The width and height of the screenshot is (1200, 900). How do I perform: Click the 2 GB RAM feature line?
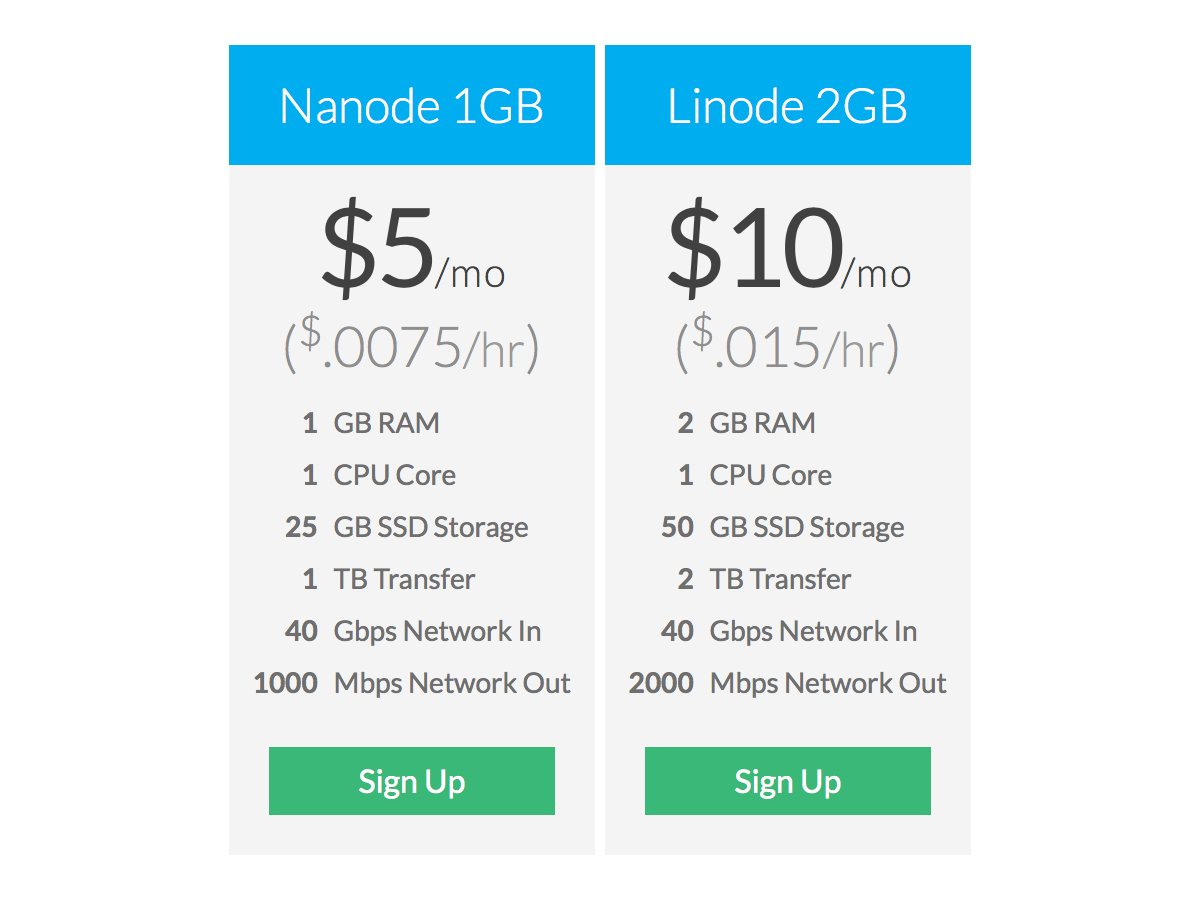coord(746,423)
